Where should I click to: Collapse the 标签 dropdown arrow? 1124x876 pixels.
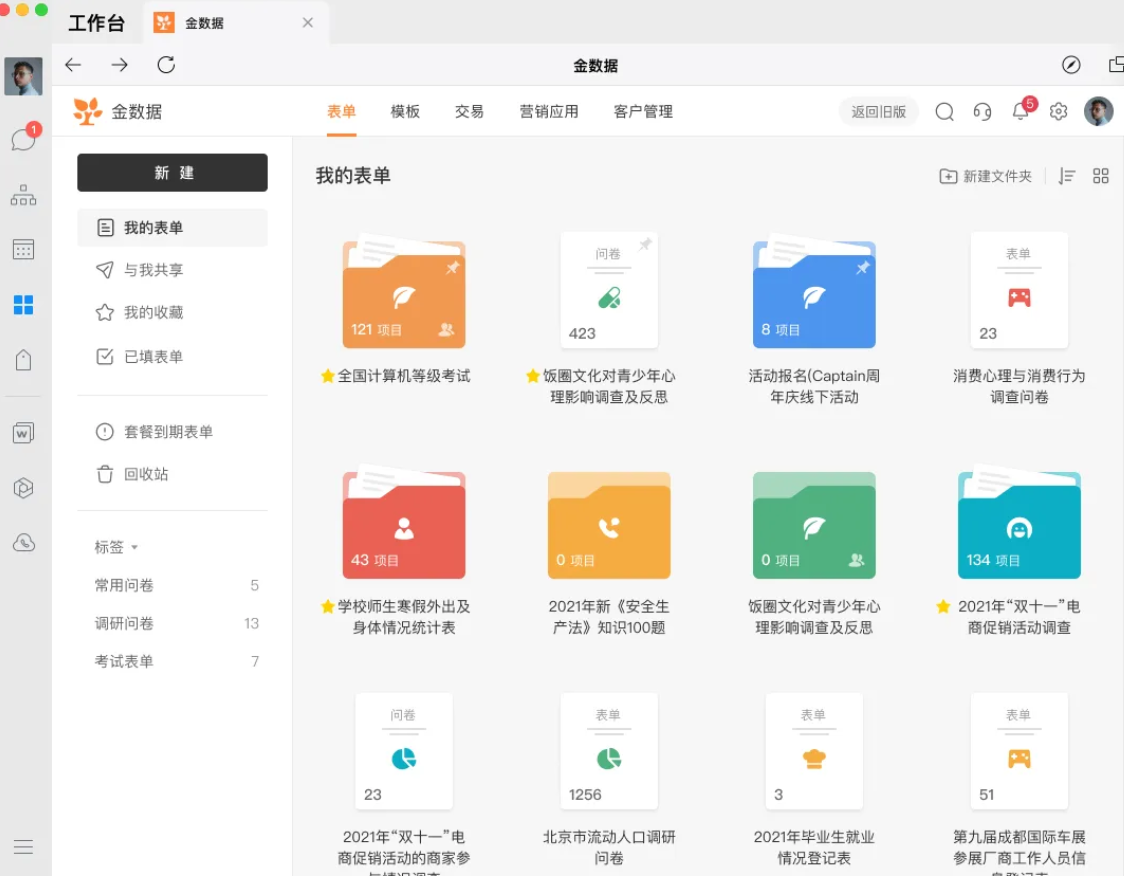point(134,548)
